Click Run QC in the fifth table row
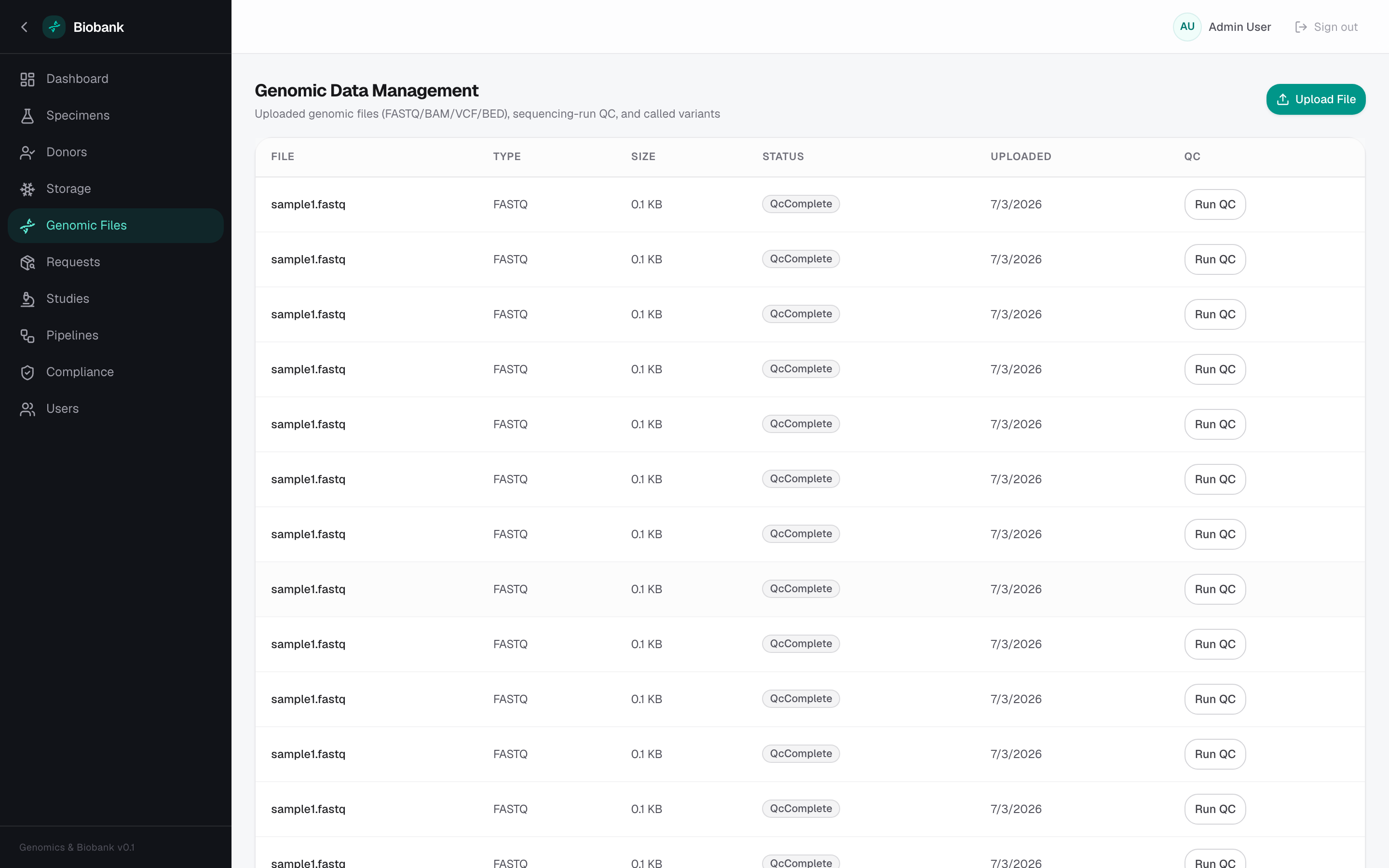1389x868 pixels. (1214, 424)
